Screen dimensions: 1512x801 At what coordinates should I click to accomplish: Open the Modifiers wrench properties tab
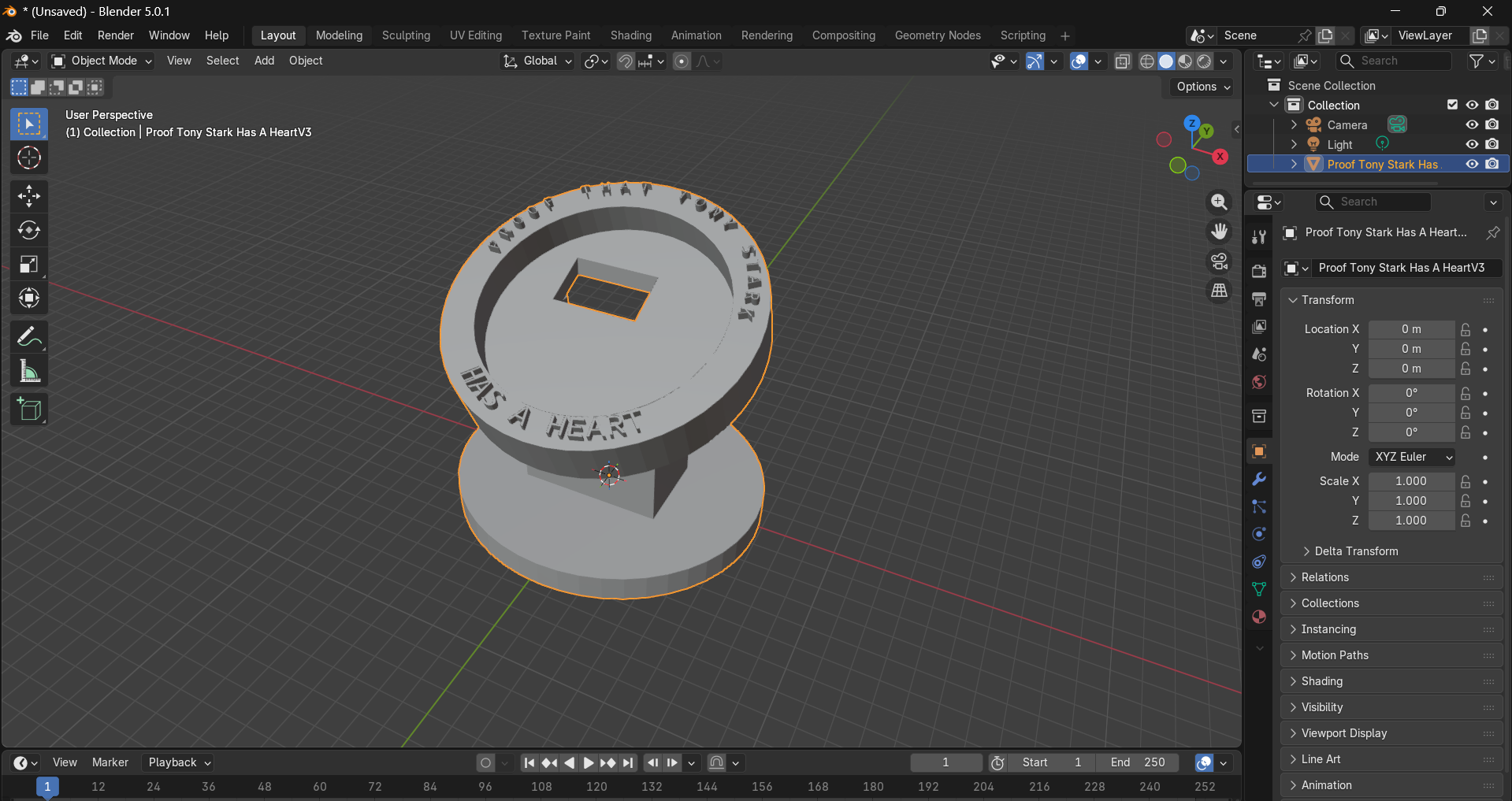1259,479
